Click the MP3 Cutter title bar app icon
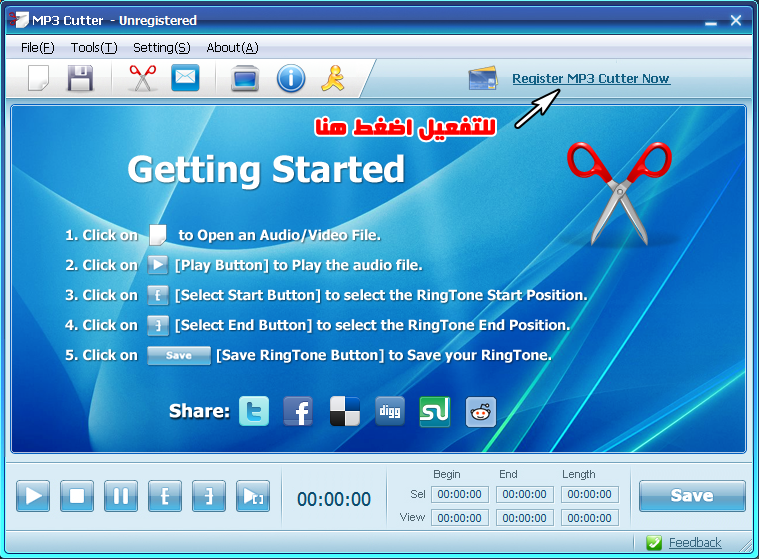759x559 pixels. point(18,20)
